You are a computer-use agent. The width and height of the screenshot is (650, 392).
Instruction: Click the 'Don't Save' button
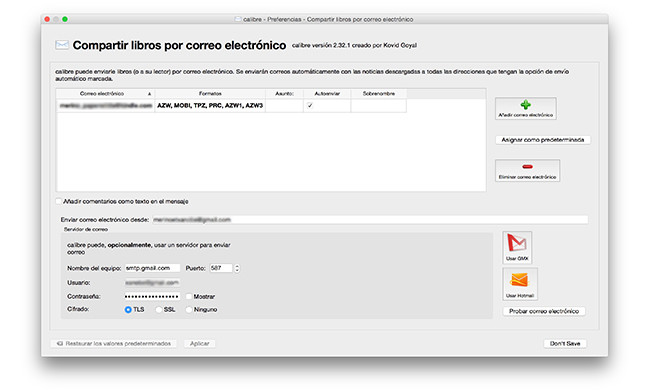tap(565, 344)
